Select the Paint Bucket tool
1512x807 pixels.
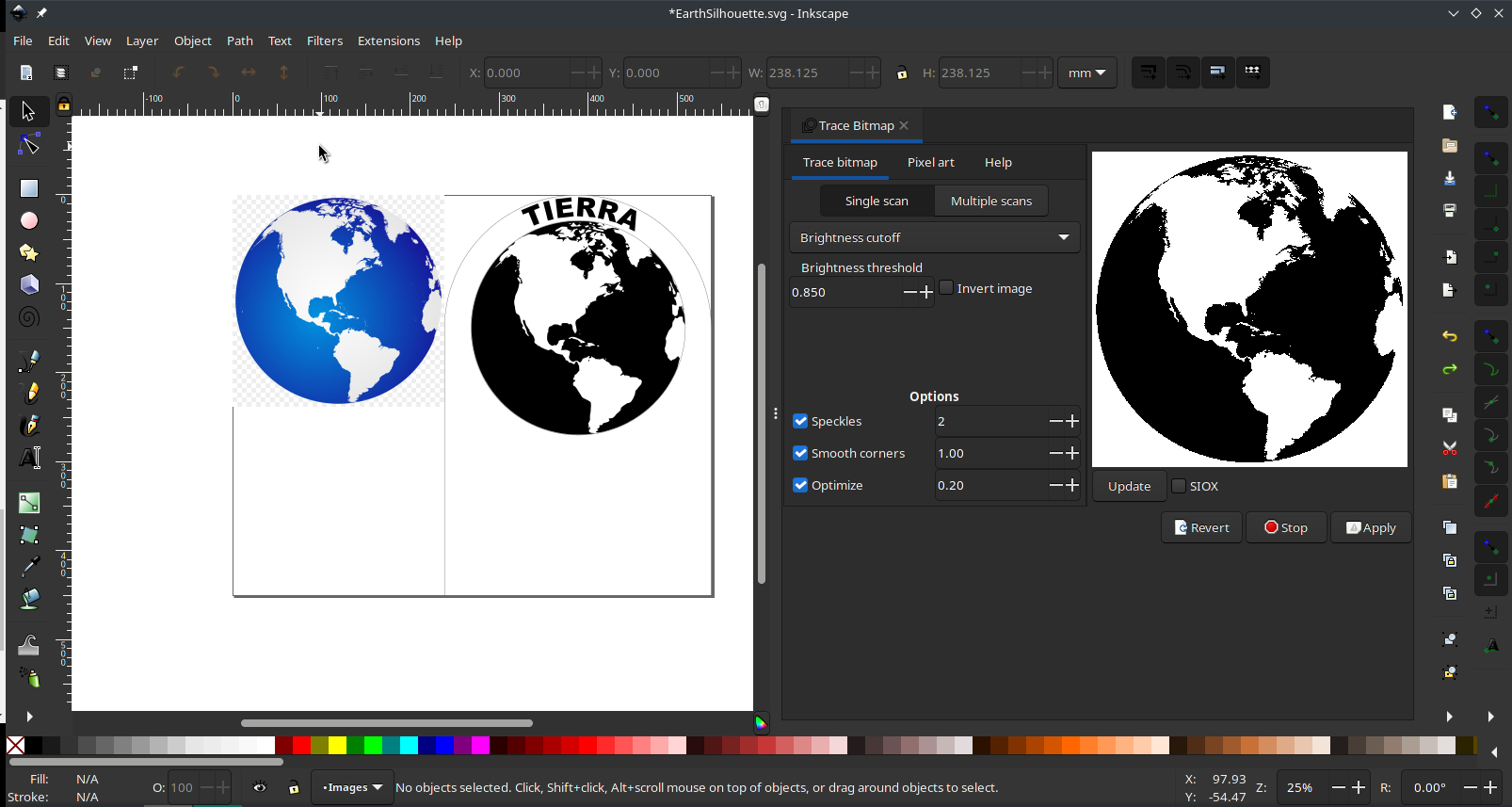click(29, 599)
